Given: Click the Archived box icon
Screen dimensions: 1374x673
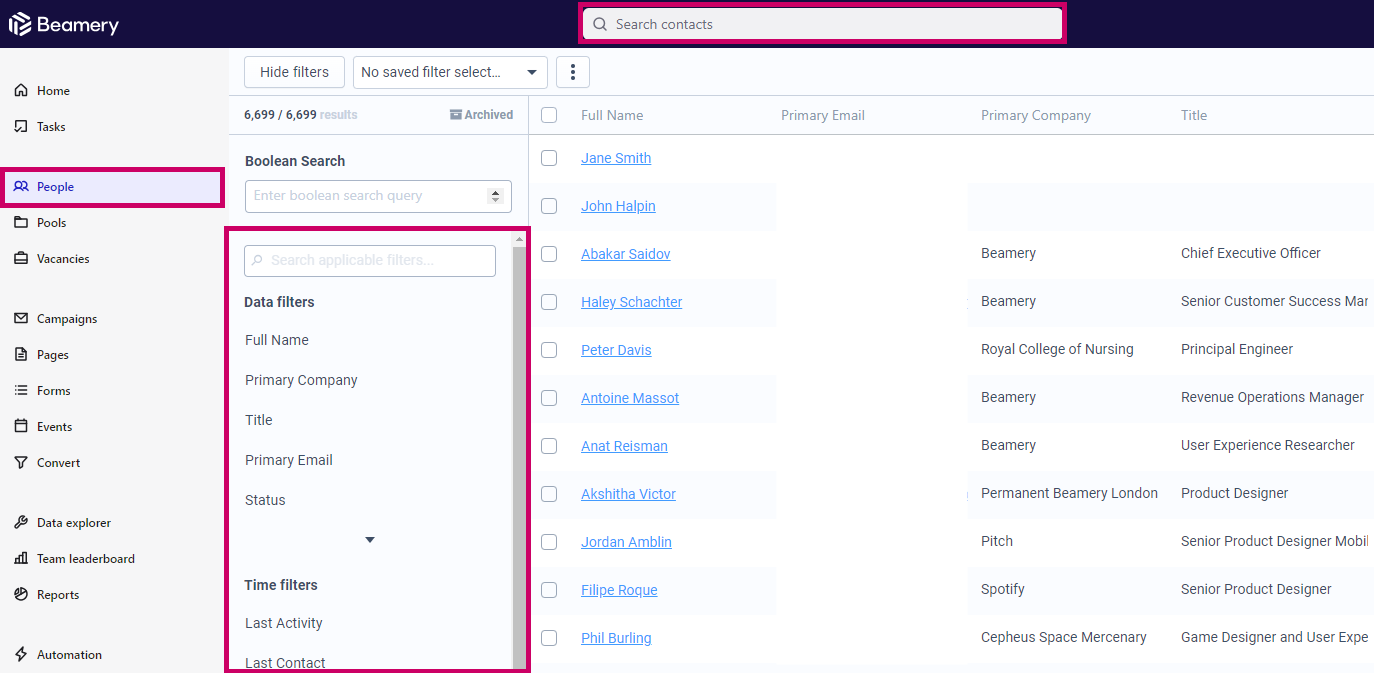Looking at the screenshot, I should pyautogui.click(x=455, y=115).
